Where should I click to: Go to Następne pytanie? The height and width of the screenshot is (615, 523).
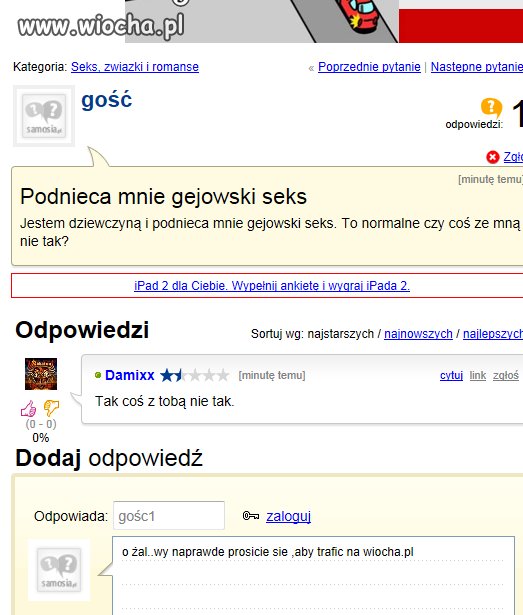pos(477,67)
